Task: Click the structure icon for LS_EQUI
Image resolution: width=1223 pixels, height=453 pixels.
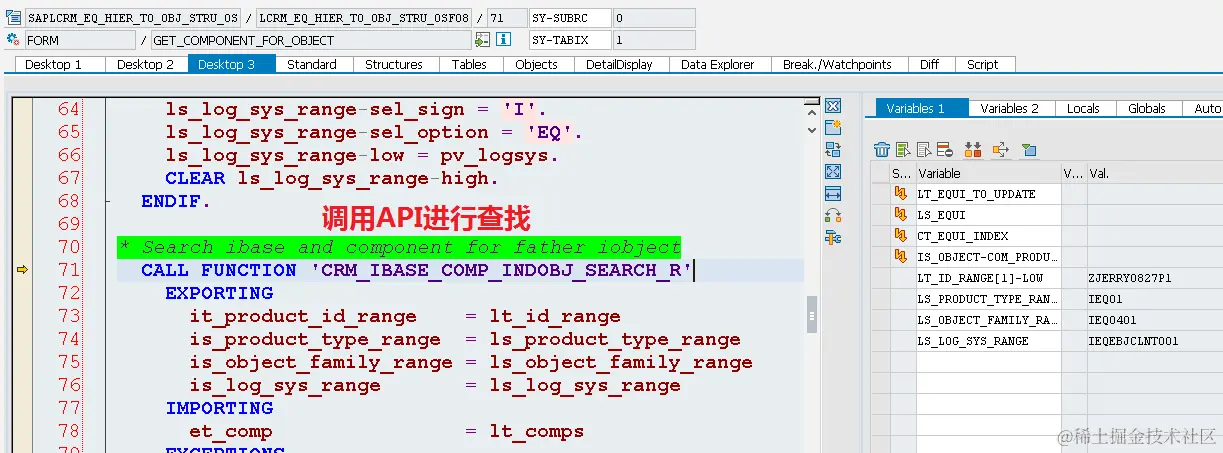Action: tap(899, 215)
